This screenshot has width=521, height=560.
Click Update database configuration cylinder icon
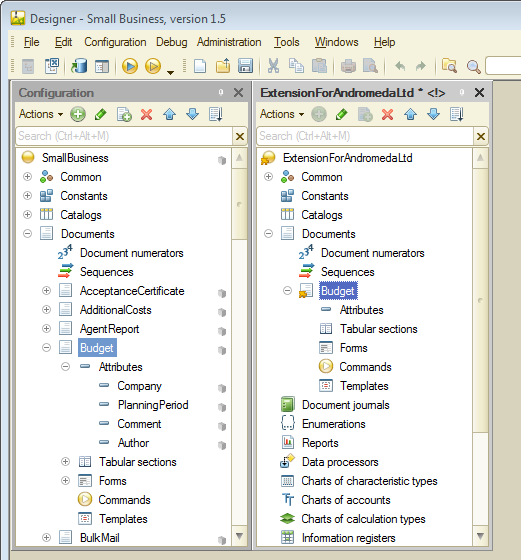(79, 66)
